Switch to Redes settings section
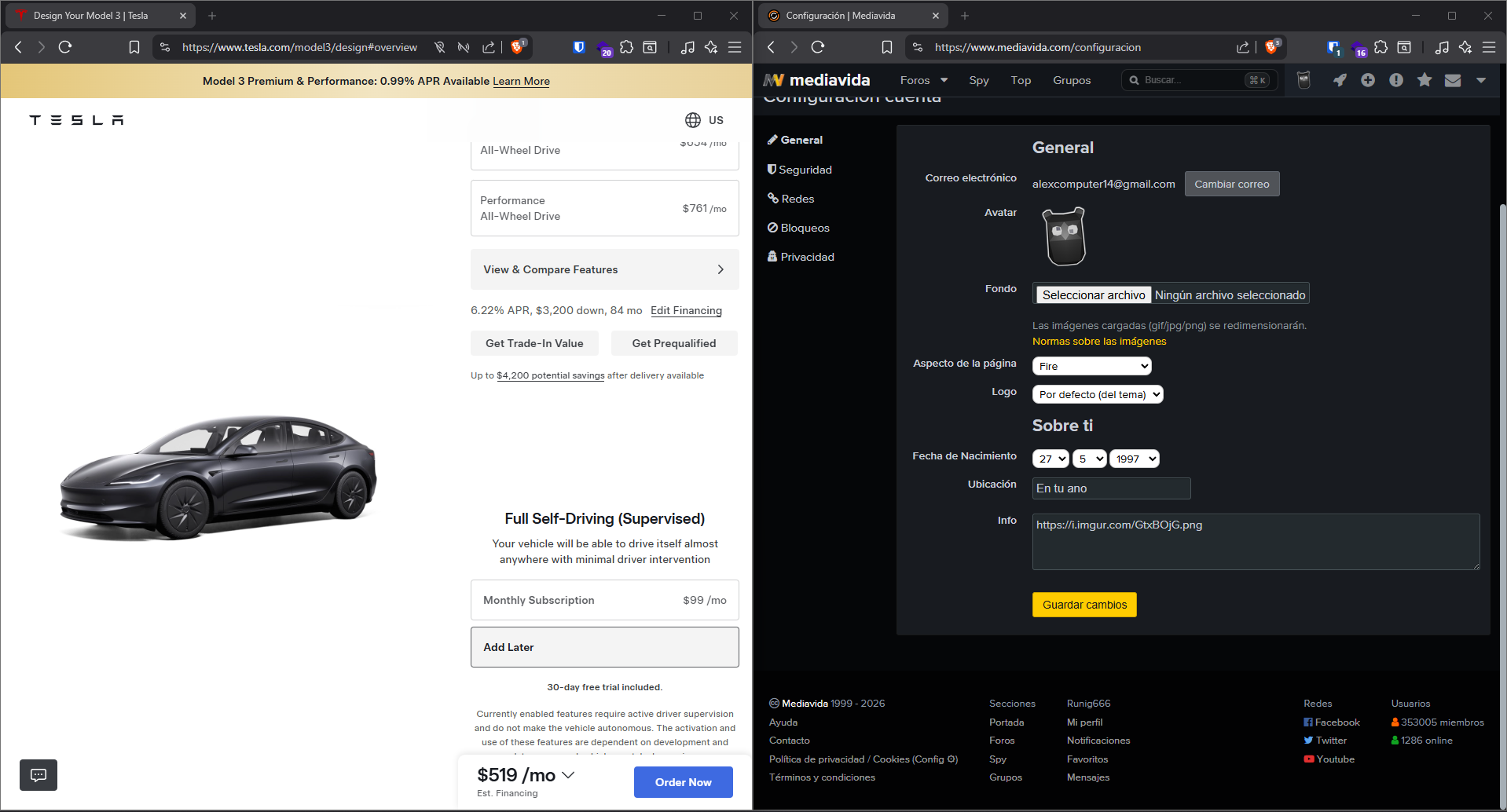The image size is (1507, 812). click(x=790, y=199)
